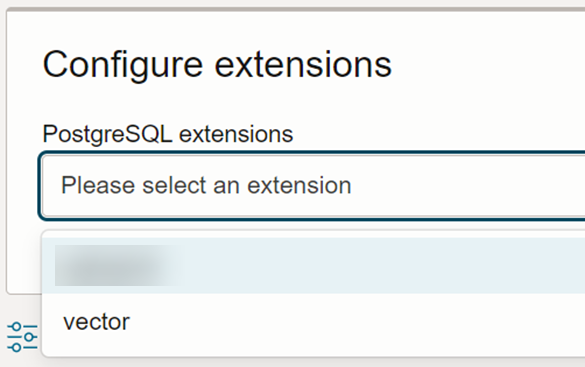This screenshot has width=585, height=367.
Task: Select the first item in extension dropdown list
Action: [313, 266]
